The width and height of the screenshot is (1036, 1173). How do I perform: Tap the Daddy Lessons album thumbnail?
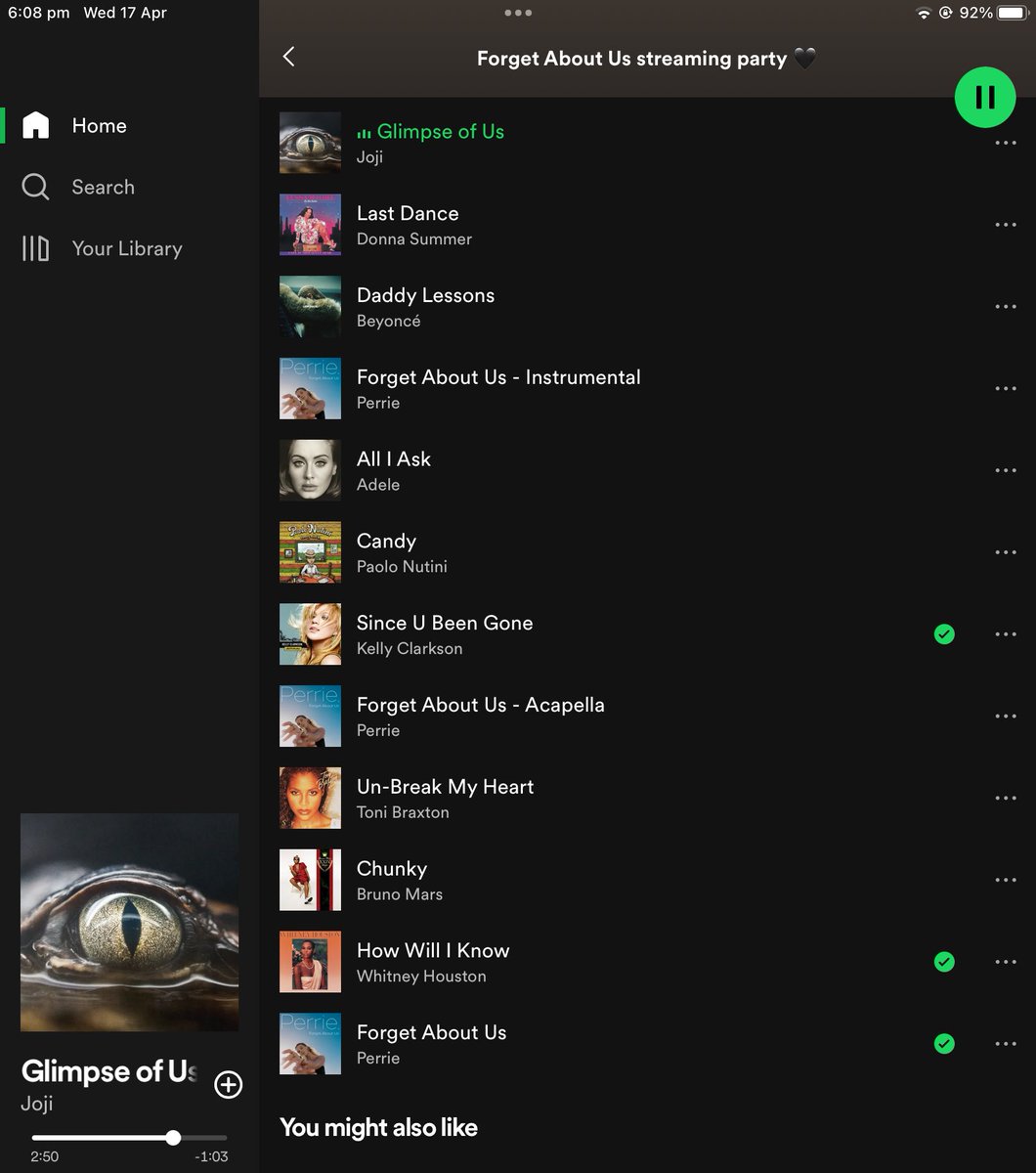[310, 307]
